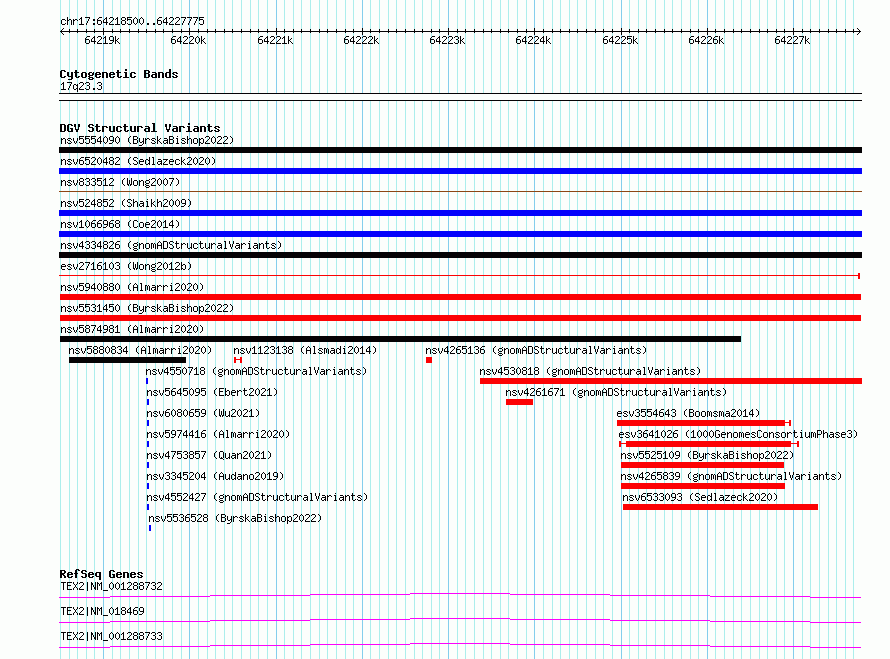The height and width of the screenshot is (659, 890).
Task: Select the esv3641026 red variant bar
Action: click(709, 444)
